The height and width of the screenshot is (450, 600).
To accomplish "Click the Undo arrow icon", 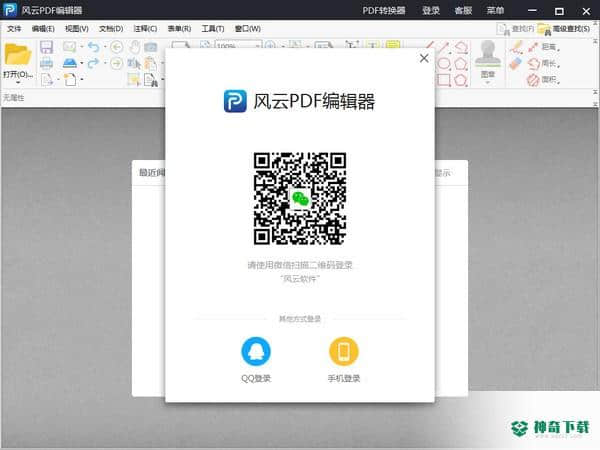I will (x=93, y=47).
